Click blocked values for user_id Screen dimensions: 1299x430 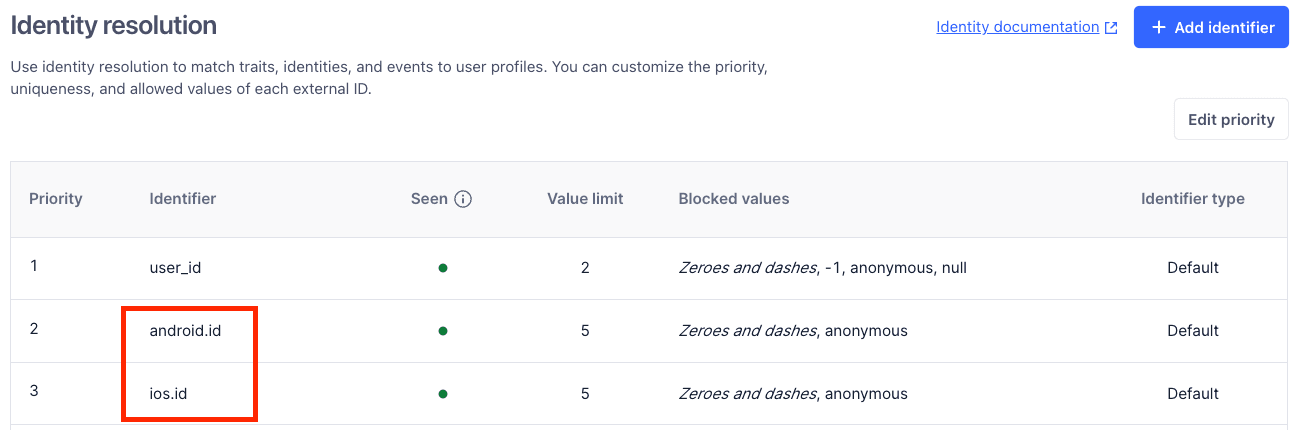822,268
